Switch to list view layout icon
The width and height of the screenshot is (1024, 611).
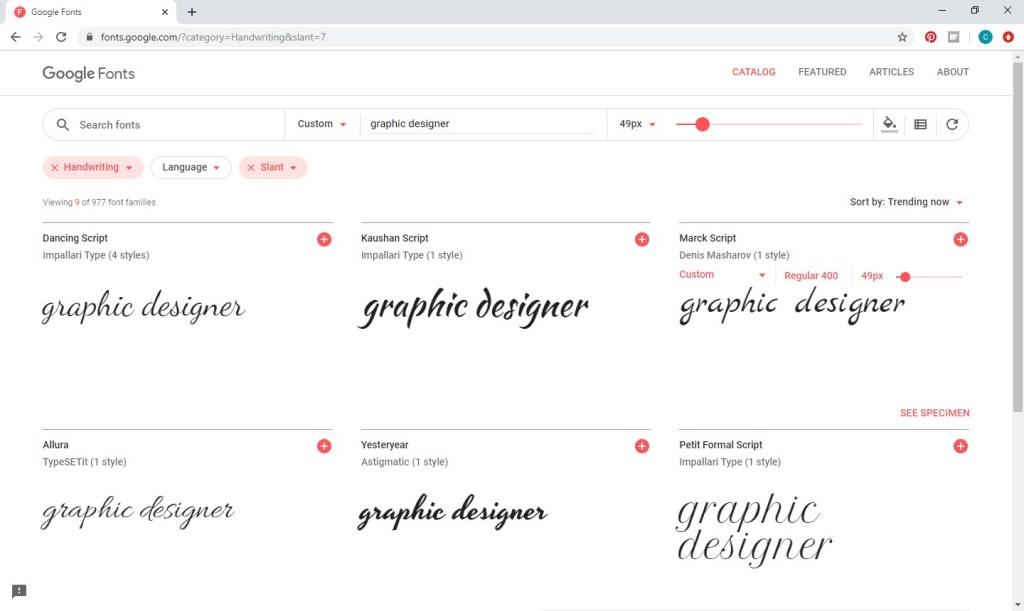coord(920,124)
